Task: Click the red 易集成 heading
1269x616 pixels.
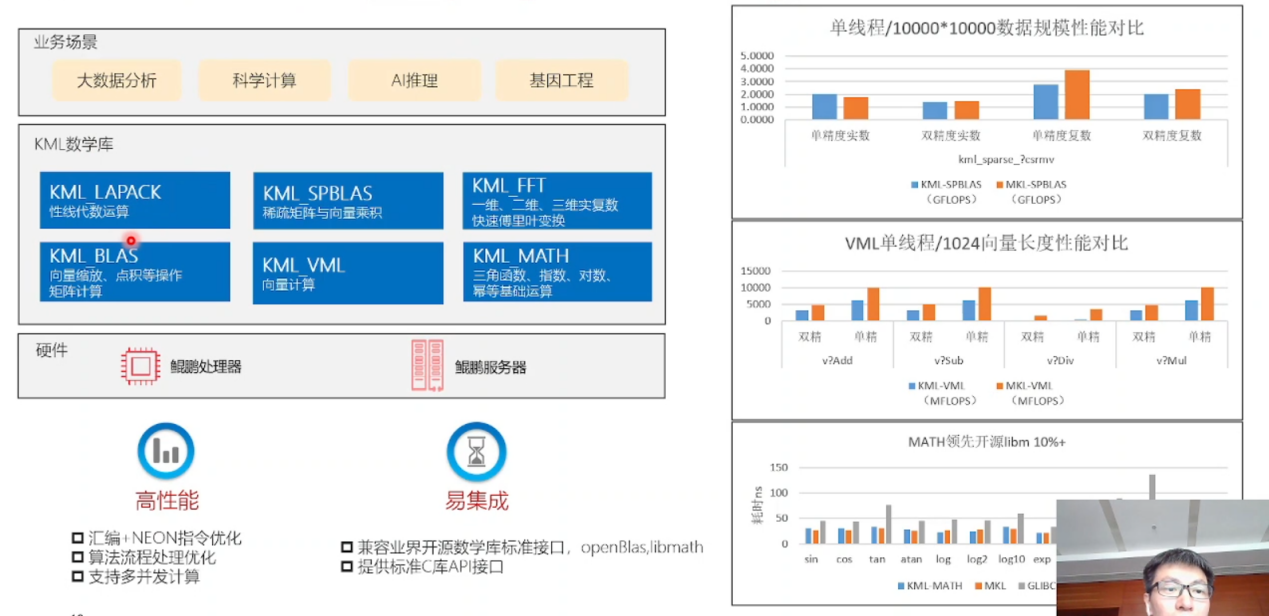Action: pyautogui.click(x=477, y=501)
